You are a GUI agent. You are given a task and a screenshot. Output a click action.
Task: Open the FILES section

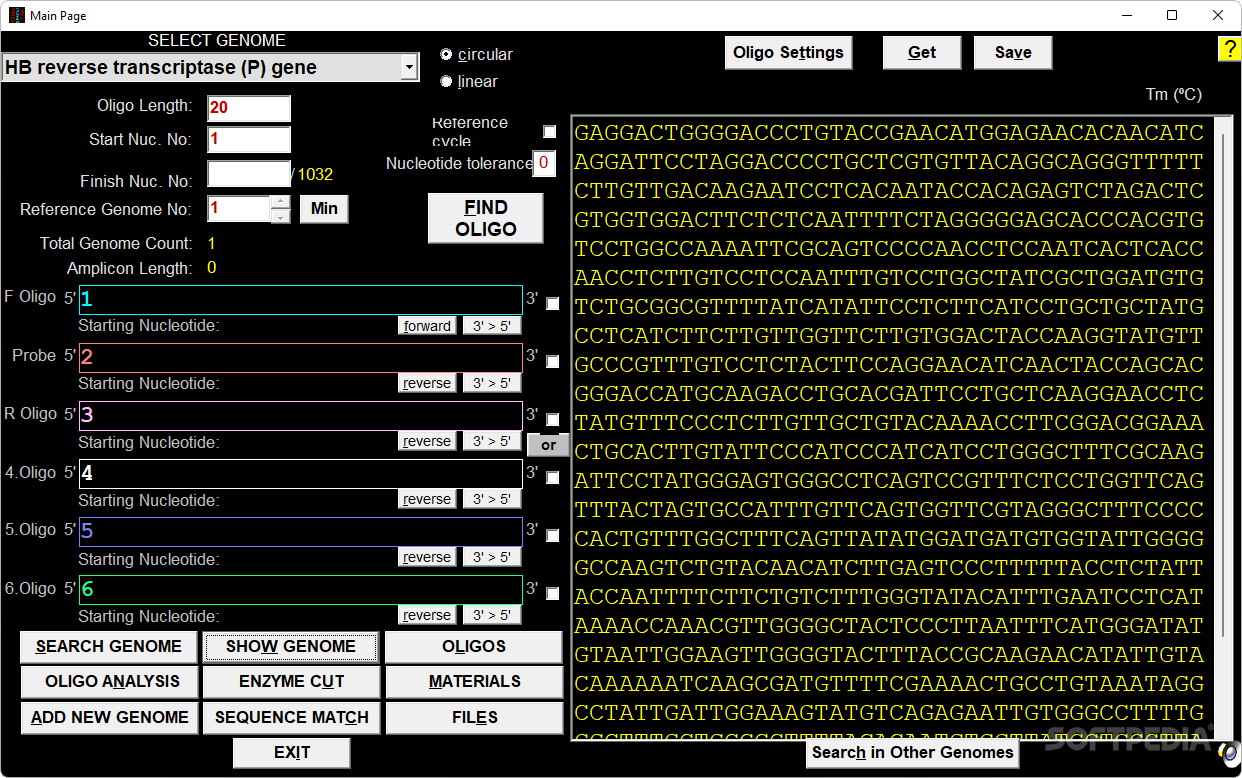474,718
